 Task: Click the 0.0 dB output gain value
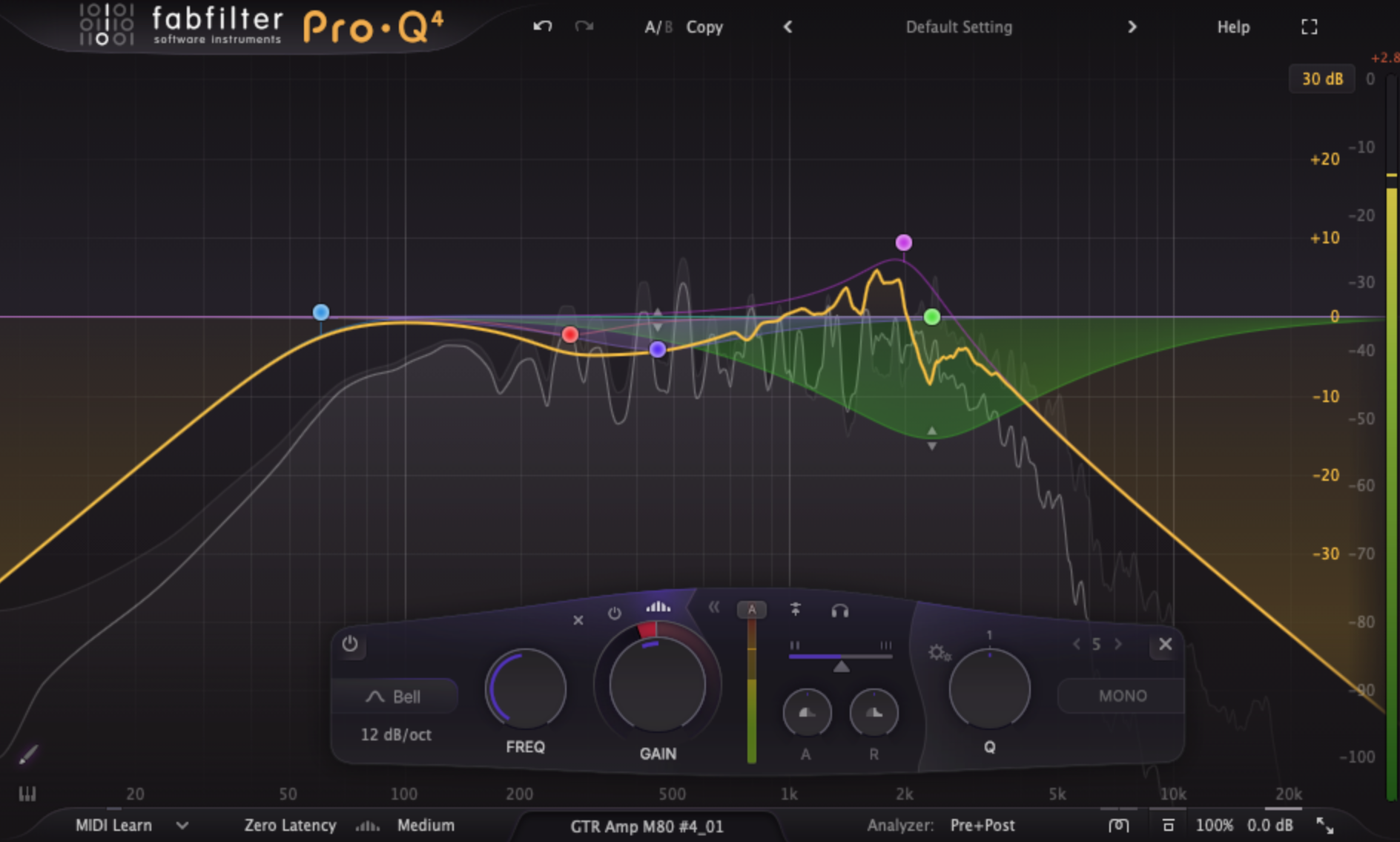click(1270, 825)
